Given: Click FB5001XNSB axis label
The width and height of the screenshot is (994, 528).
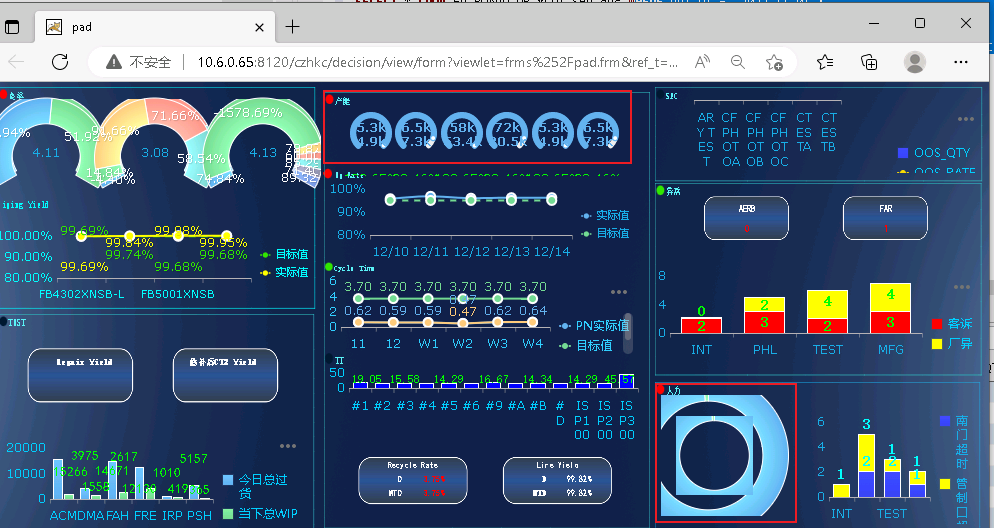Looking at the screenshot, I should (x=178, y=294).
